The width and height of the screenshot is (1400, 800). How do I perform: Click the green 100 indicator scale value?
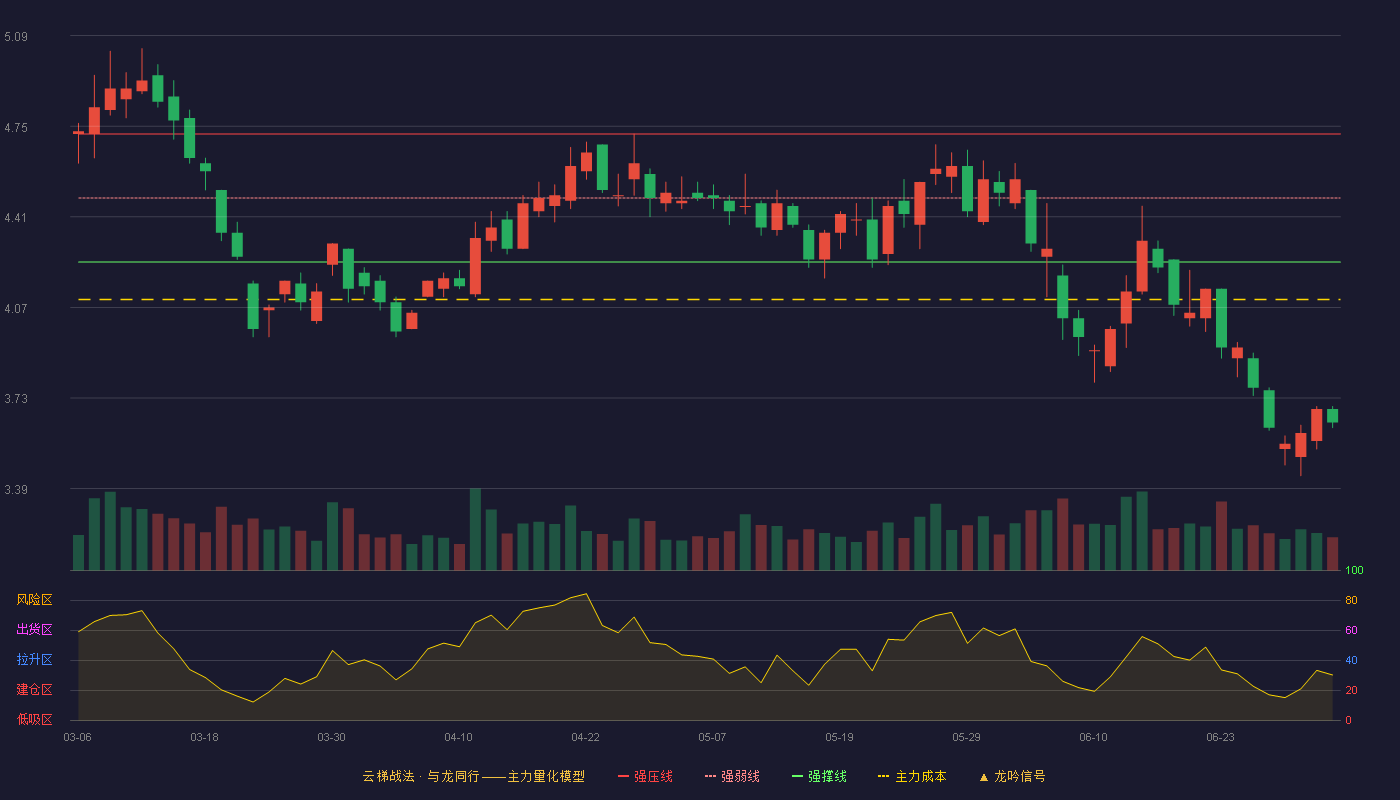(1354, 571)
